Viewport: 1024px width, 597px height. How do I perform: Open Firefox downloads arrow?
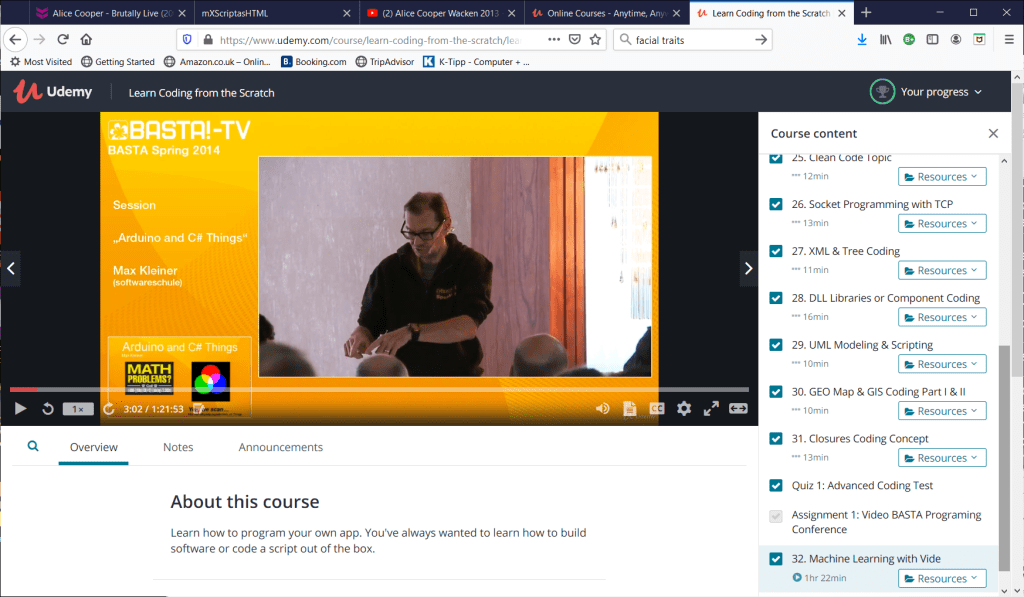tap(862, 39)
